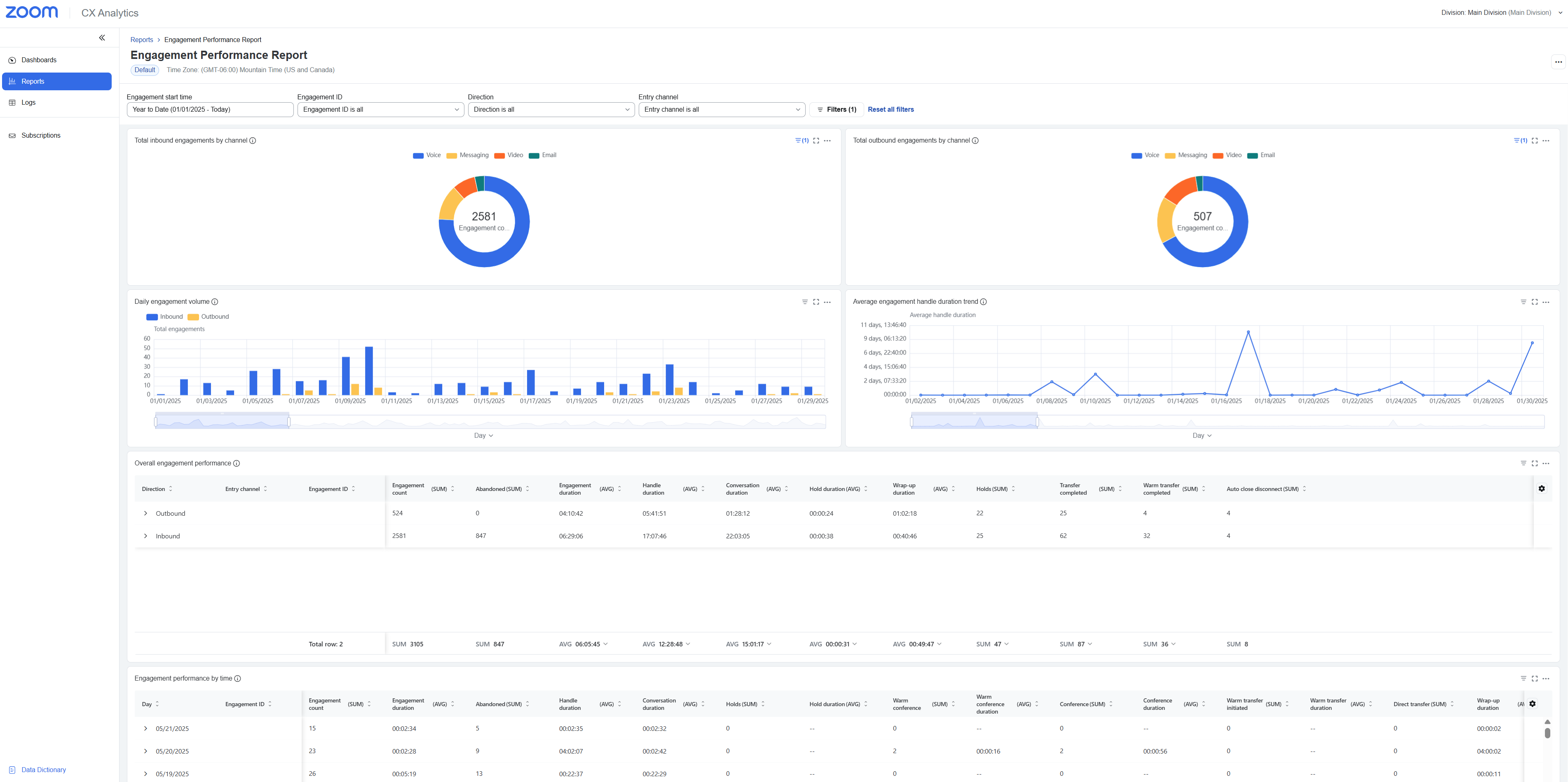The image size is (1568, 782).
Task: Show info for Total inbound engagements by channel
Action: pos(253,141)
